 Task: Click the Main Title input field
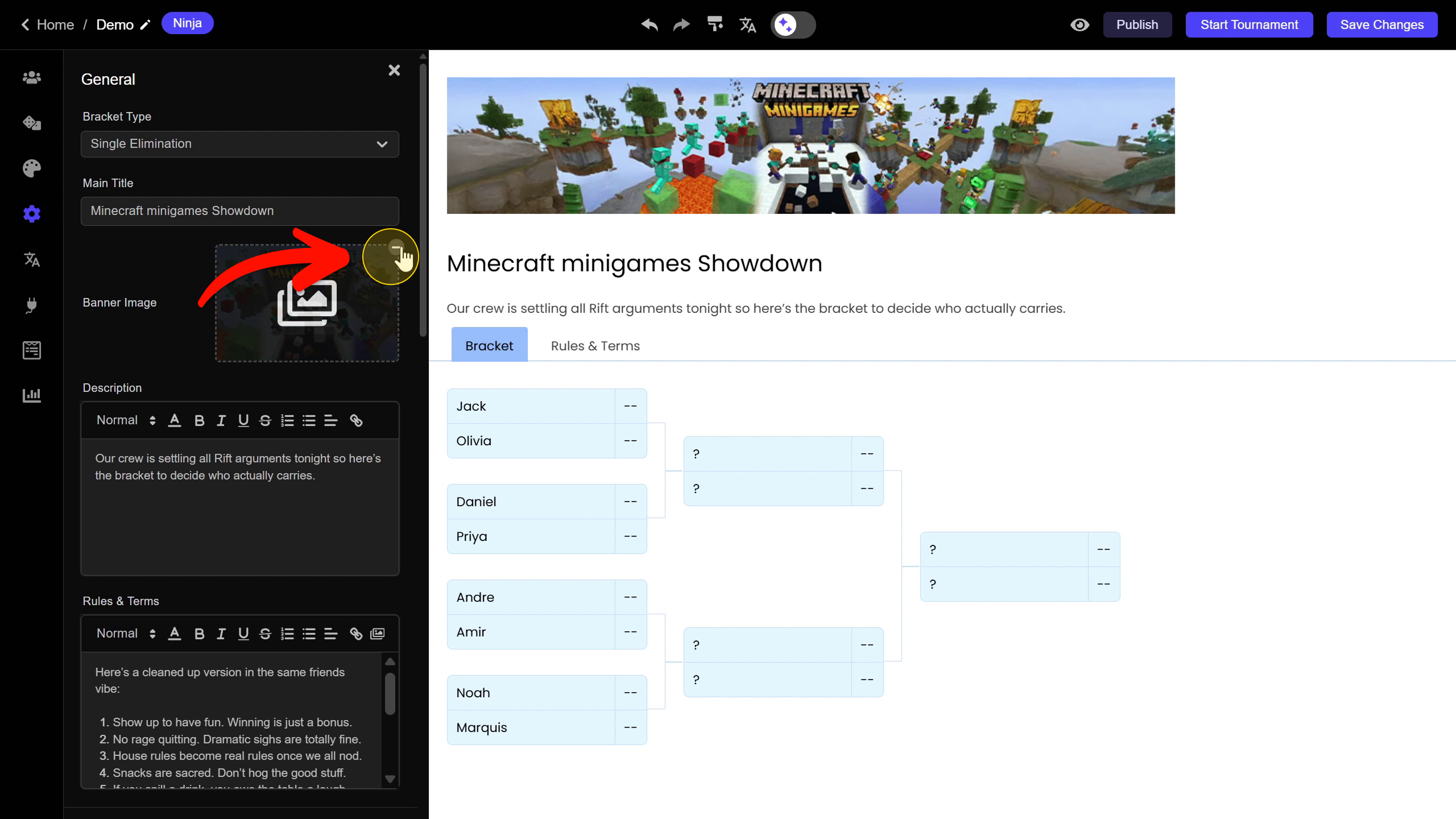239,211
